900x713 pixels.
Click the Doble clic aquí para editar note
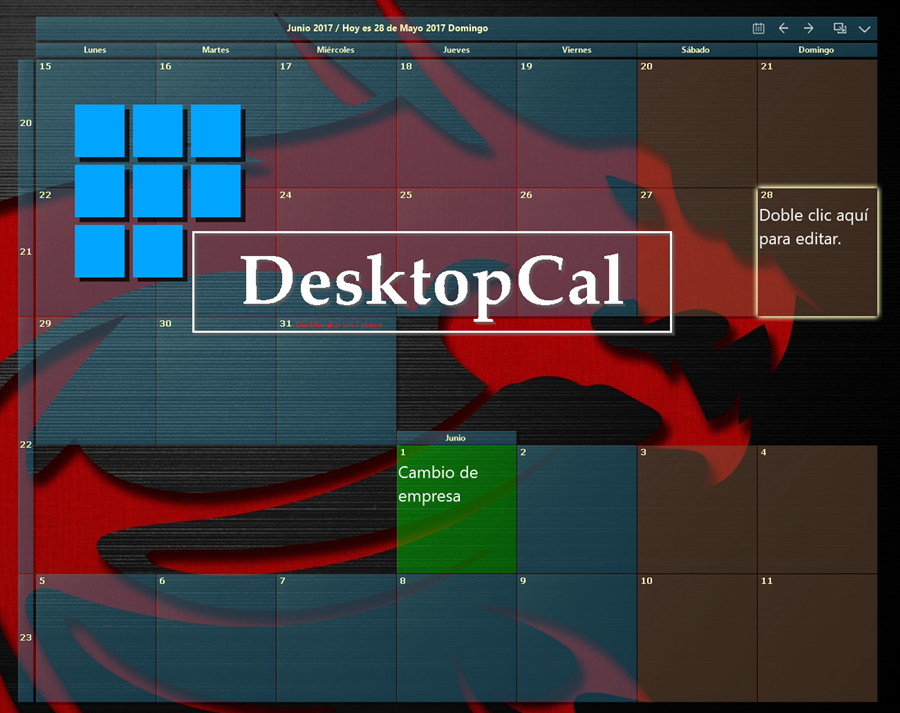tap(815, 226)
